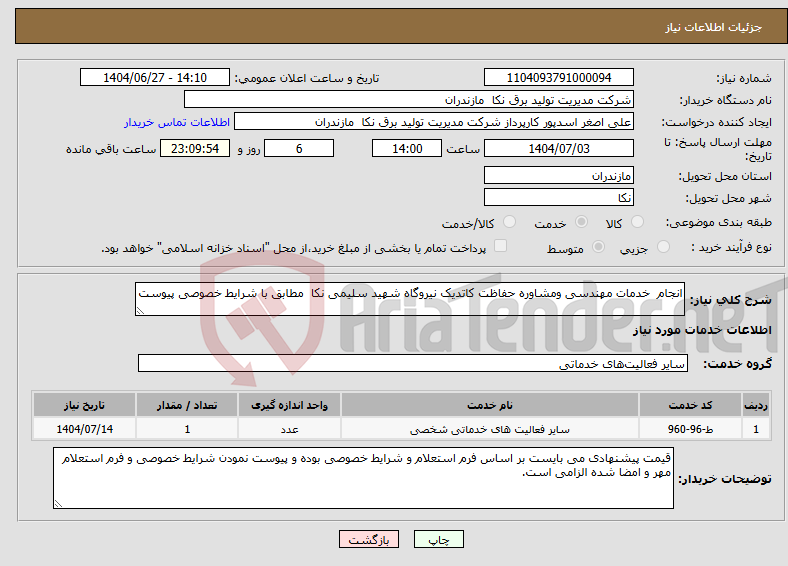788x566 pixels.
Task: Click the unit cell عدد
Action: [289, 429]
